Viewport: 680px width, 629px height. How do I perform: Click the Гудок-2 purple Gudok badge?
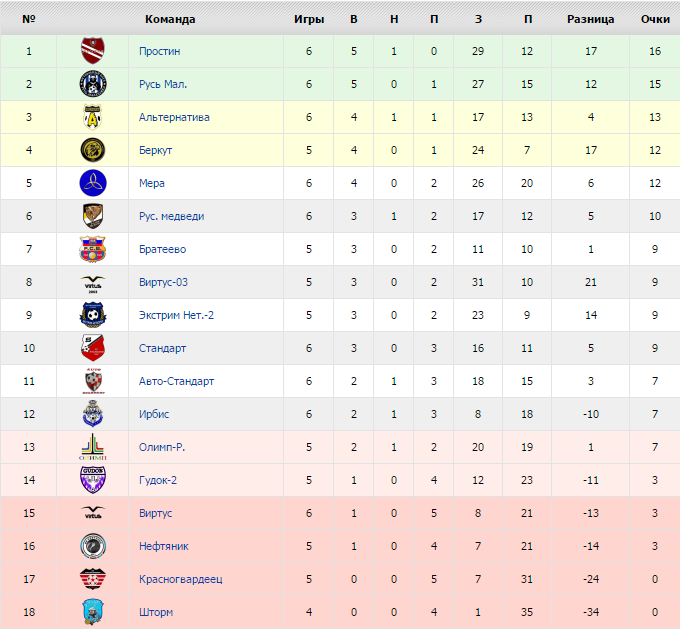[x=93, y=480]
